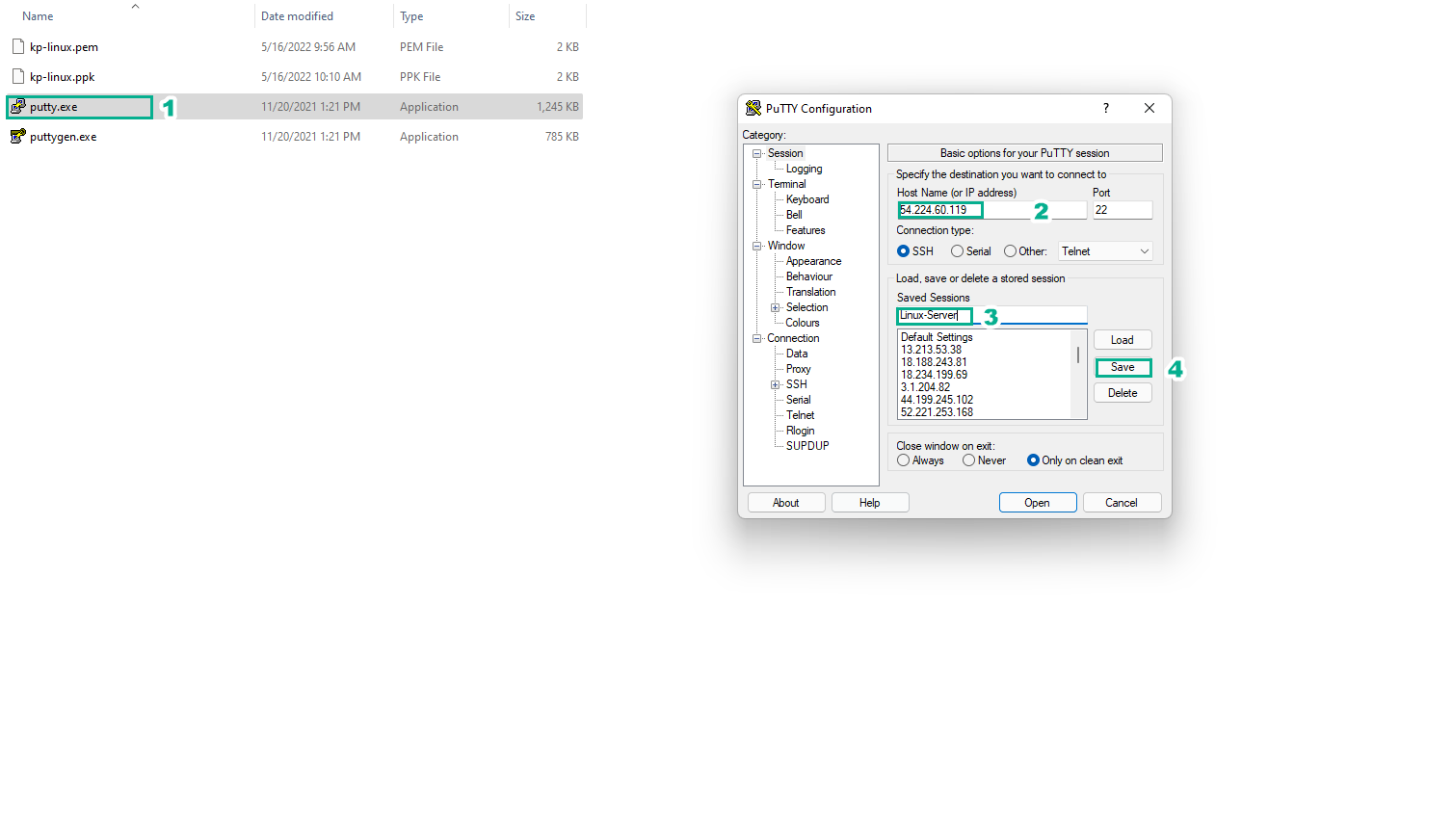Click the Open button
Image resolution: width=1453 pixels, height=840 pixels.
tap(1038, 503)
